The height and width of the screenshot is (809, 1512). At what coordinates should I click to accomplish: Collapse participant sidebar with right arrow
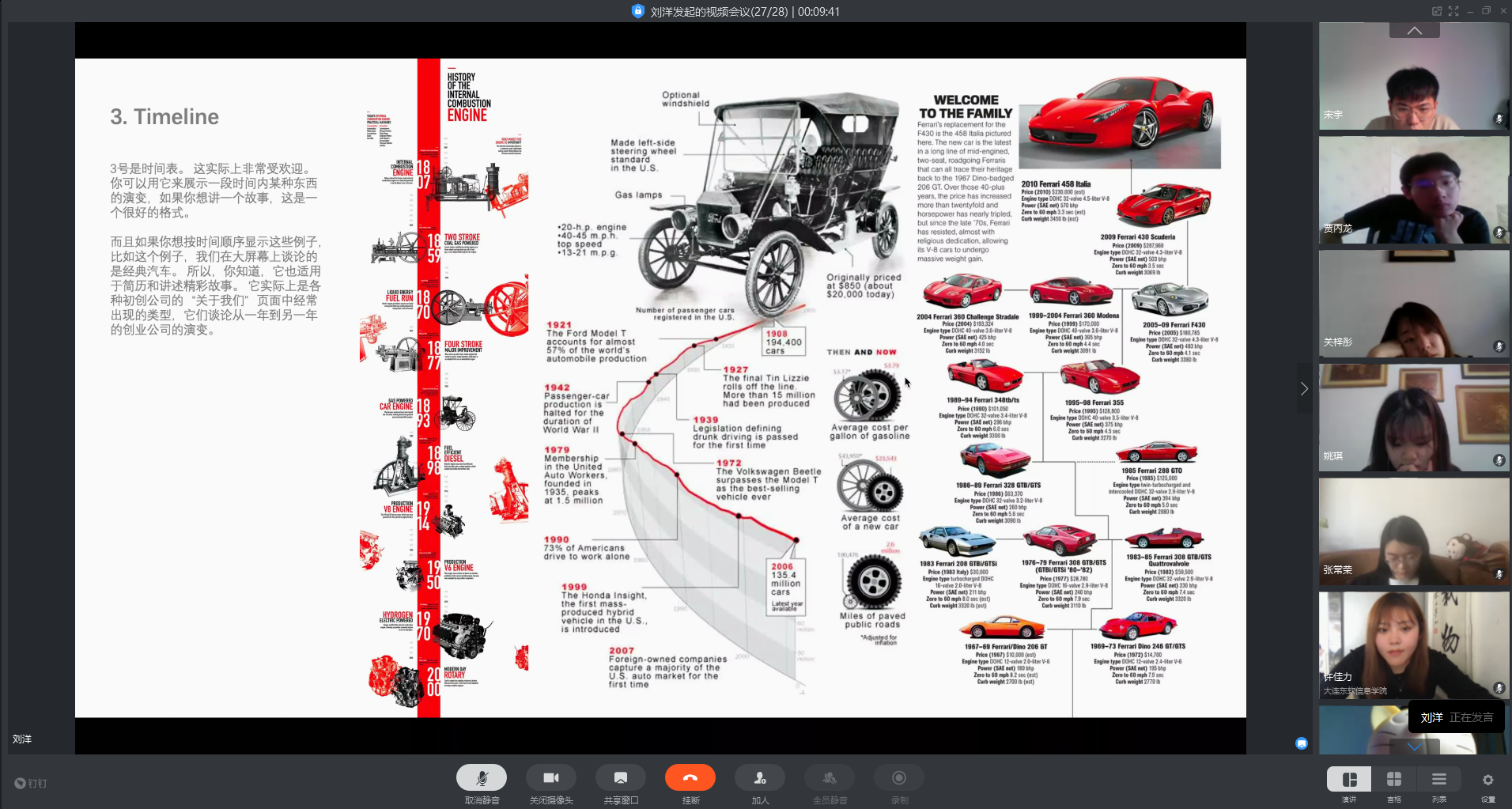coord(1304,388)
